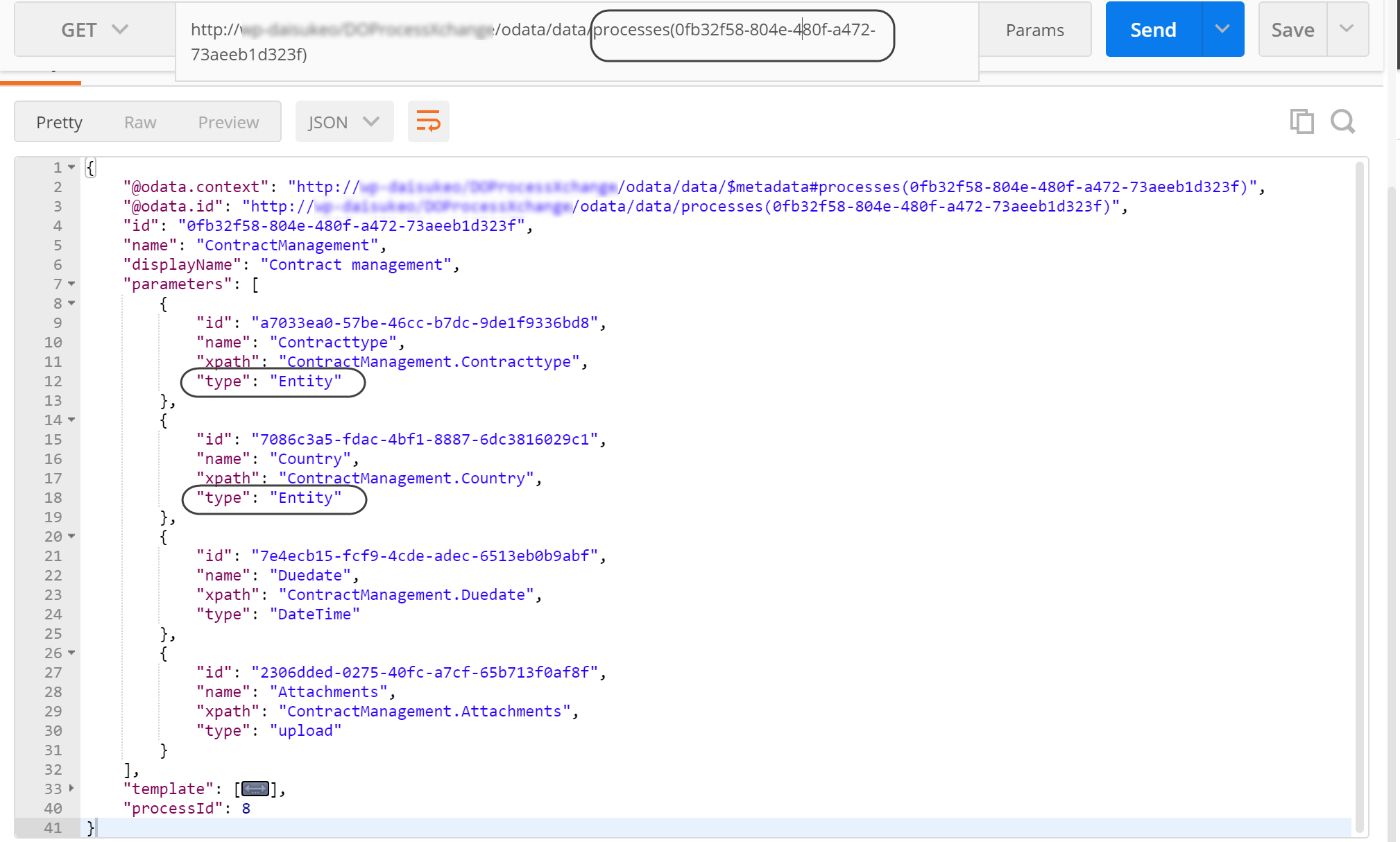Copy response to clipboard icon

point(1301,121)
